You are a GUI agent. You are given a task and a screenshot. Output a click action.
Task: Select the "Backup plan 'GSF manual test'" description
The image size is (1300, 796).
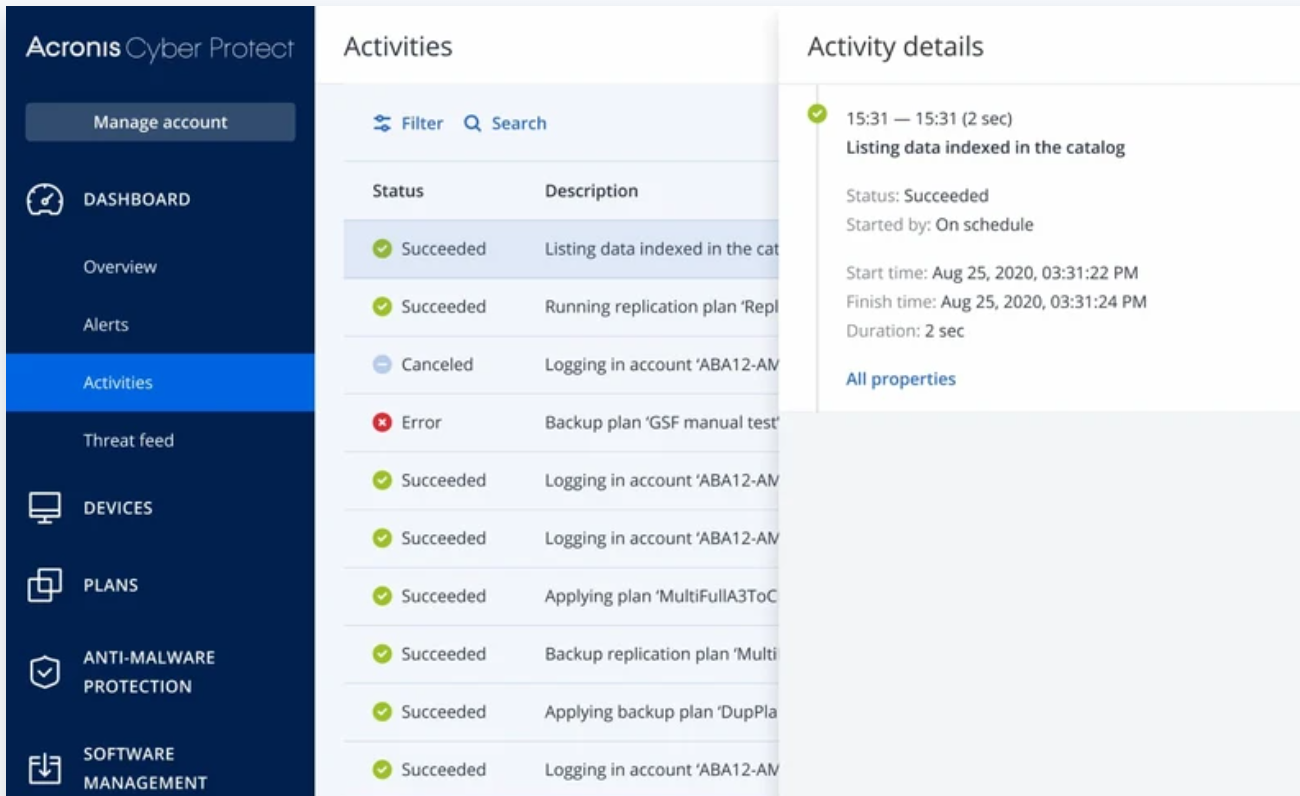pyautogui.click(x=661, y=423)
